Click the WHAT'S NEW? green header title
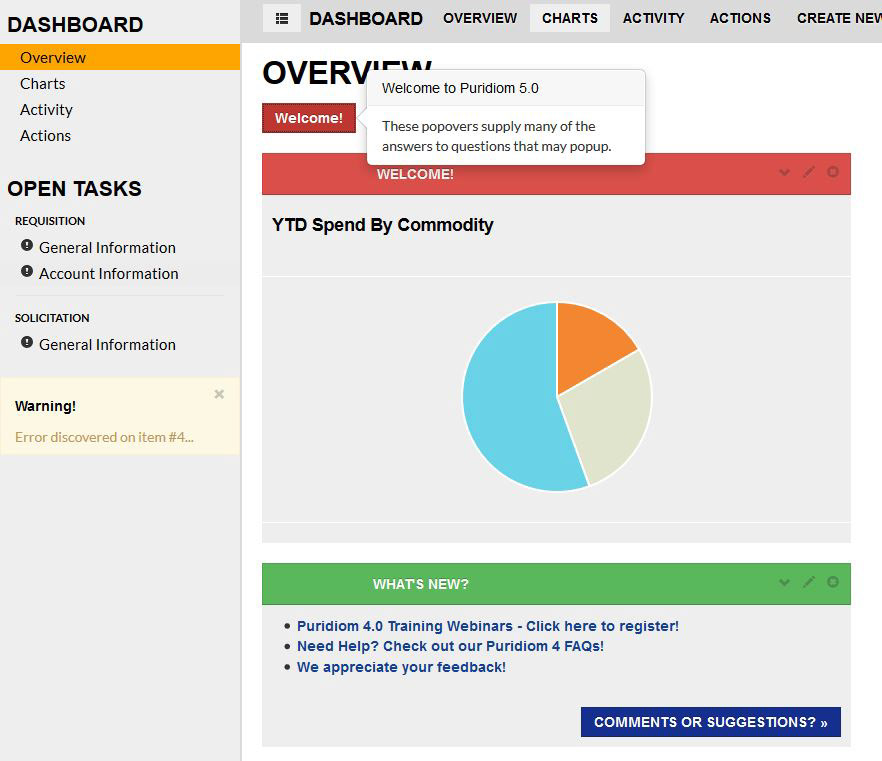This screenshot has width=882, height=761. [x=420, y=584]
